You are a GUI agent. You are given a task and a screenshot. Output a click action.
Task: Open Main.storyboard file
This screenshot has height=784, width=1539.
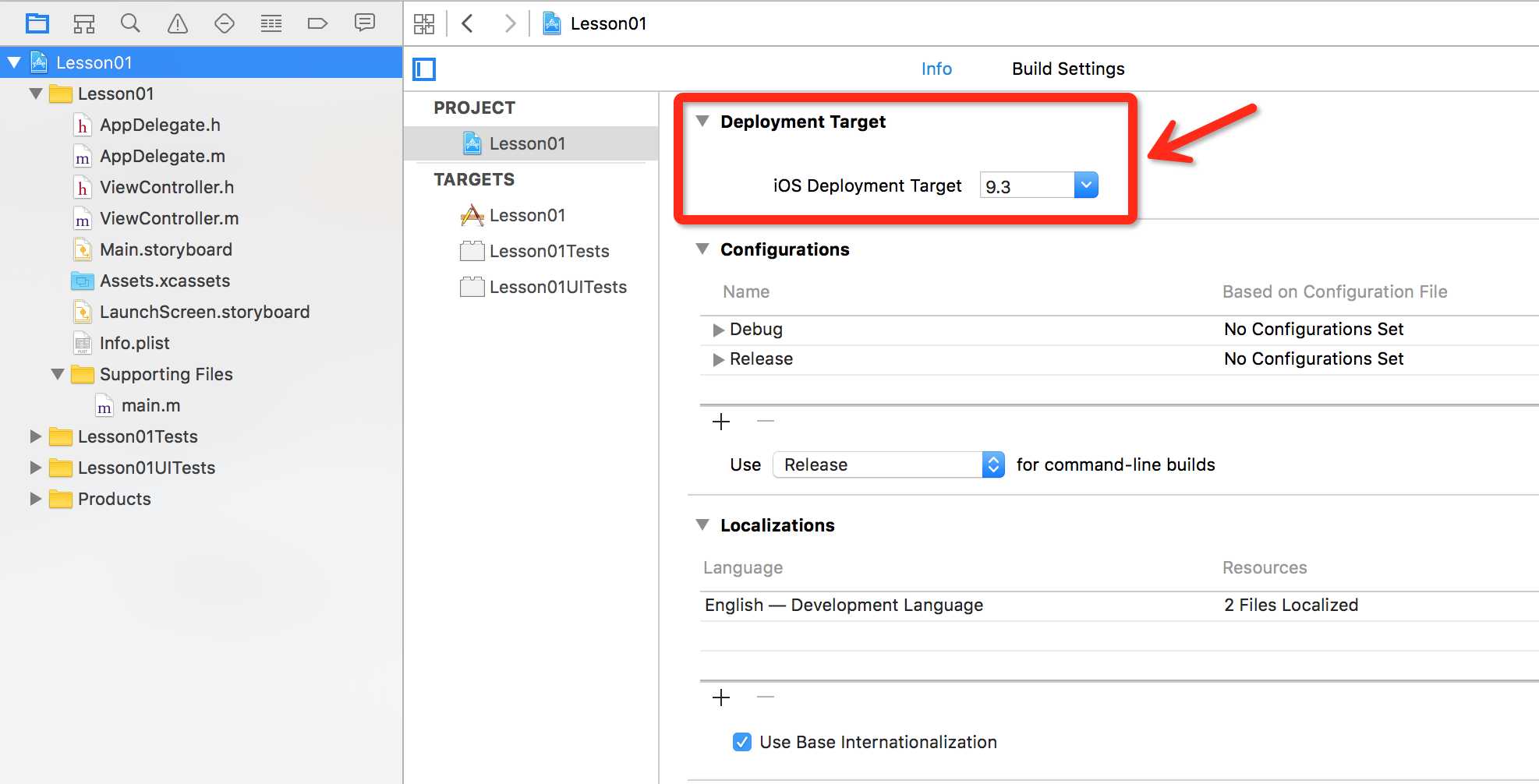(x=165, y=249)
